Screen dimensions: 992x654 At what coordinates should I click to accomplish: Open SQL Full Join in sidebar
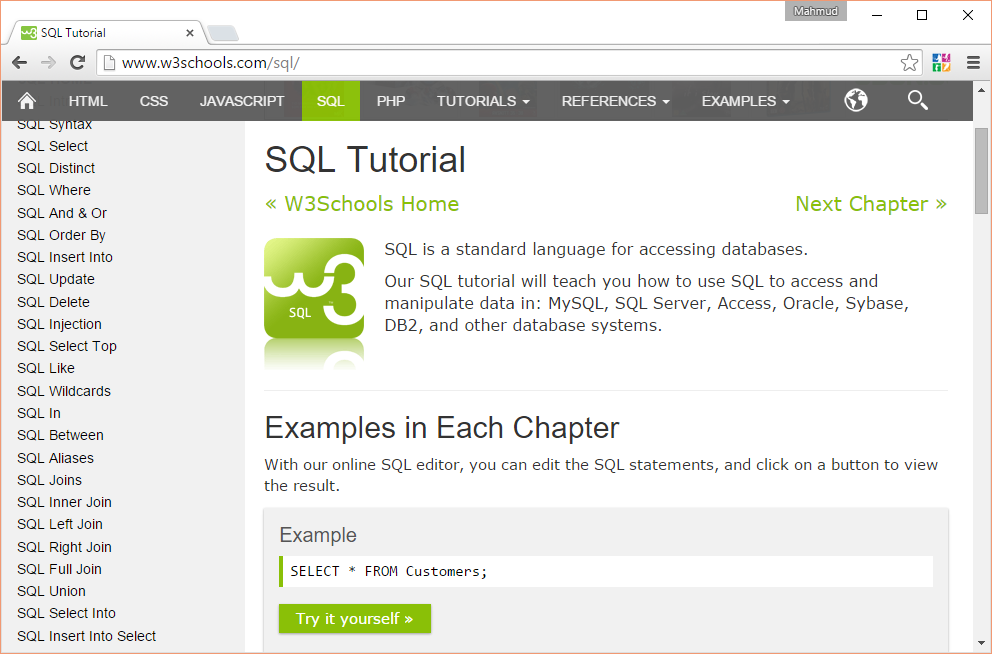(x=59, y=569)
